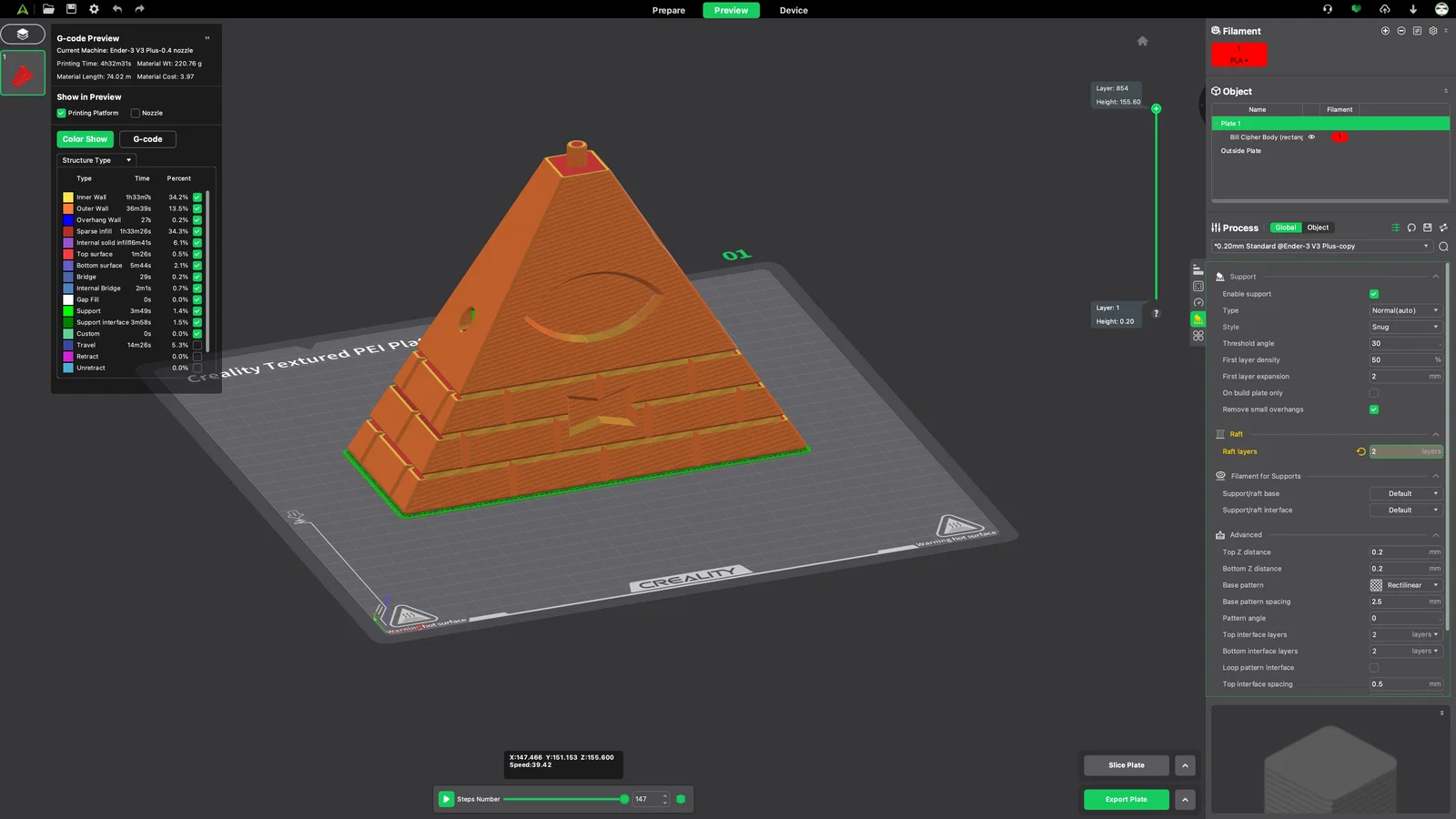Select the G-code view tab

(x=147, y=139)
